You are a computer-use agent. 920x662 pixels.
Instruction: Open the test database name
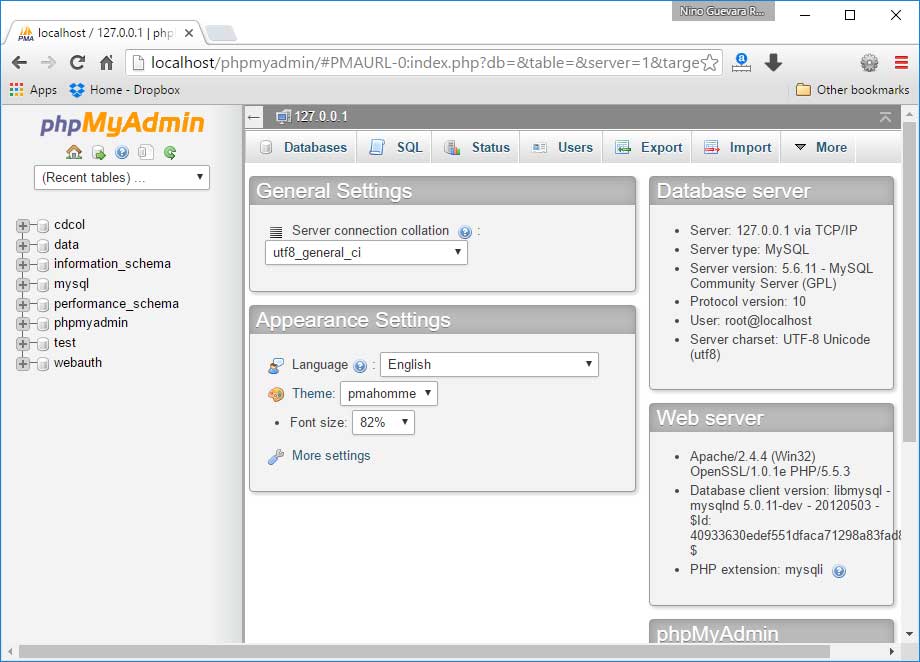(65, 343)
